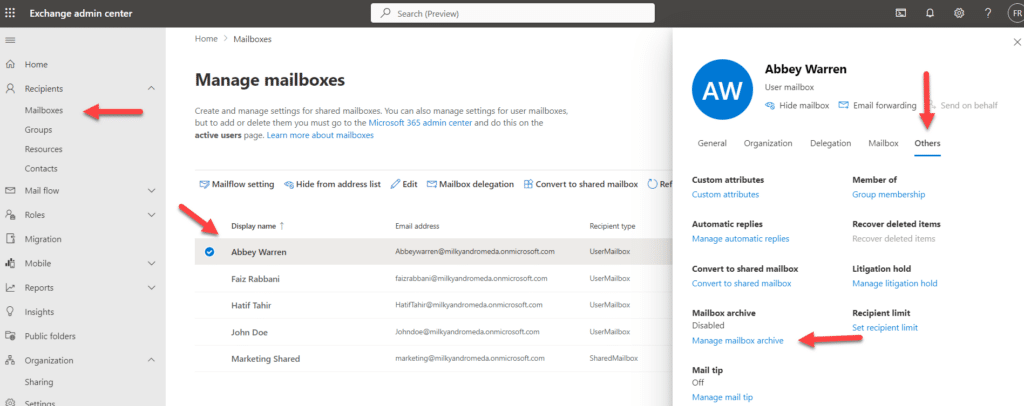Image resolution: width=1024 pixels, height=406 pixels.
Task: Click Custom attributes link
Action: click(725, 195)
